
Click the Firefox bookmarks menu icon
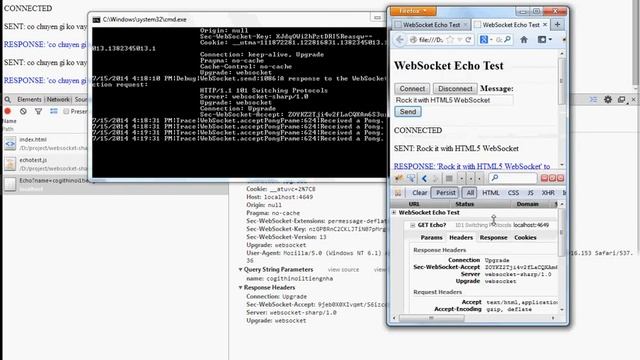[542, 40]
